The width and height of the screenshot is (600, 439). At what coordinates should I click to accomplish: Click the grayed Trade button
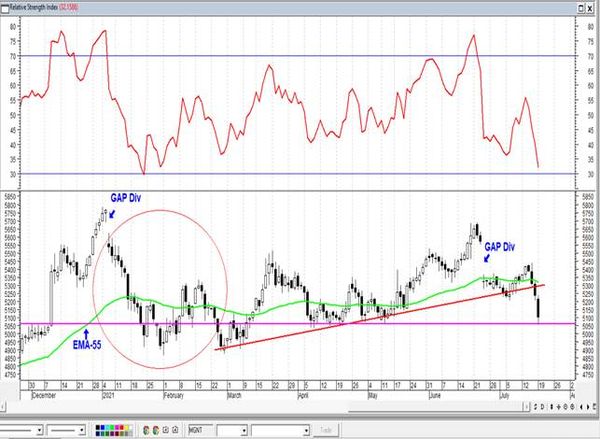(325, 430)
